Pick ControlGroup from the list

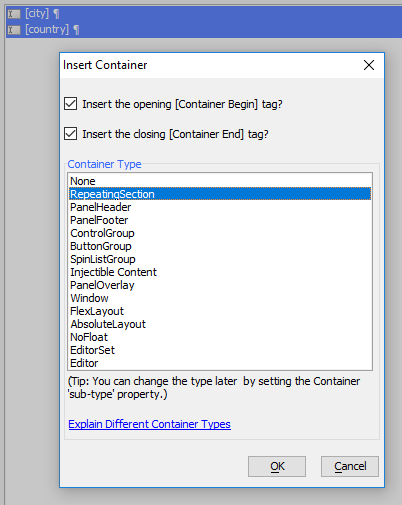point(220,233)
